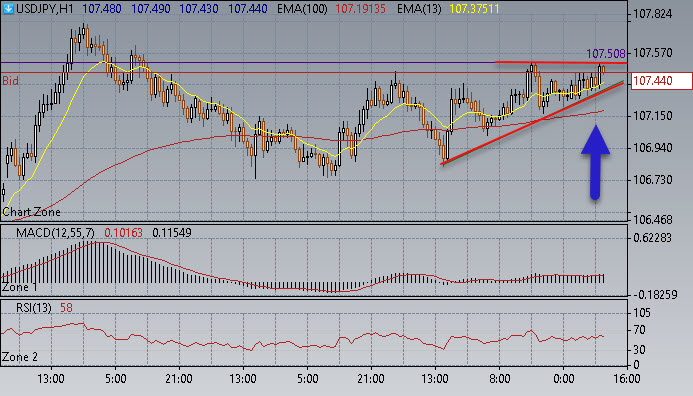Image resolution: width=693 pixels, height=396 pixels.
Task: Click the blue up arrow annotation
Action: [x=595, y=162]
